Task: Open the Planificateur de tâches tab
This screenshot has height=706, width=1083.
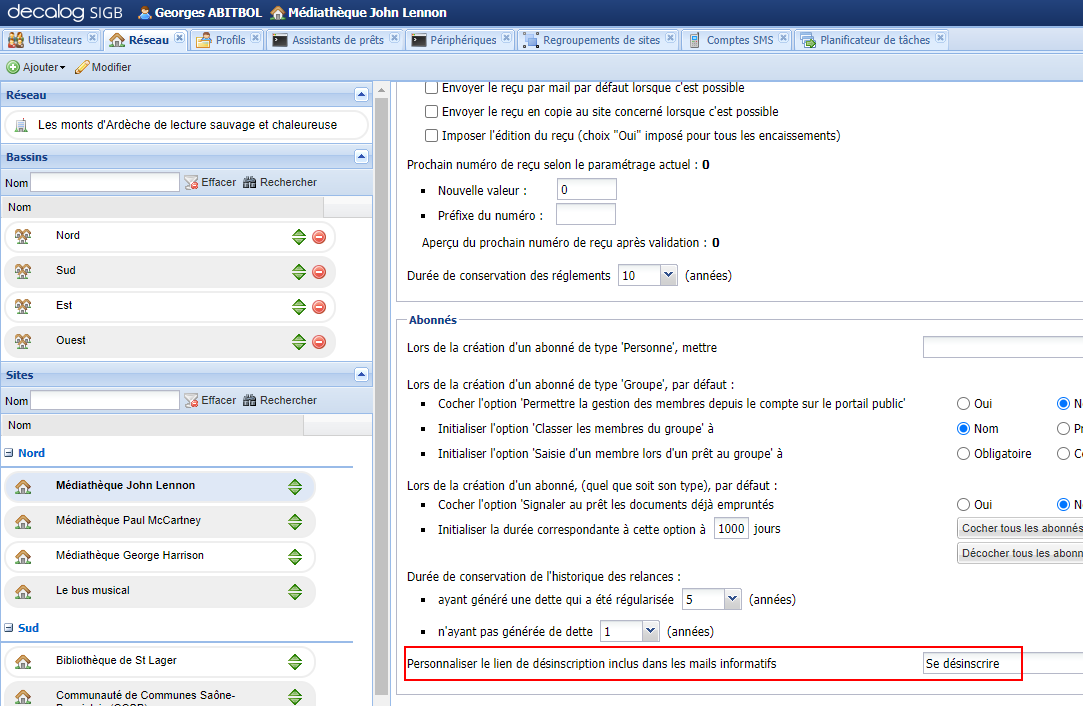Action: [874, 40]
